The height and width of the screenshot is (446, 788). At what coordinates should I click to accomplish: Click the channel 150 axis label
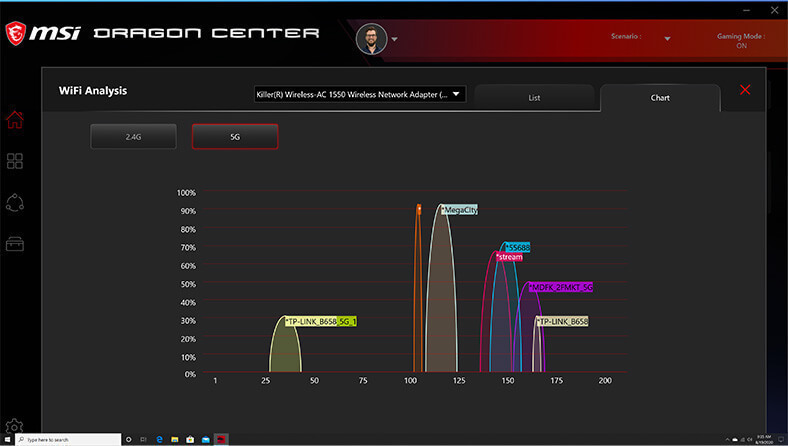click(508, 381)
